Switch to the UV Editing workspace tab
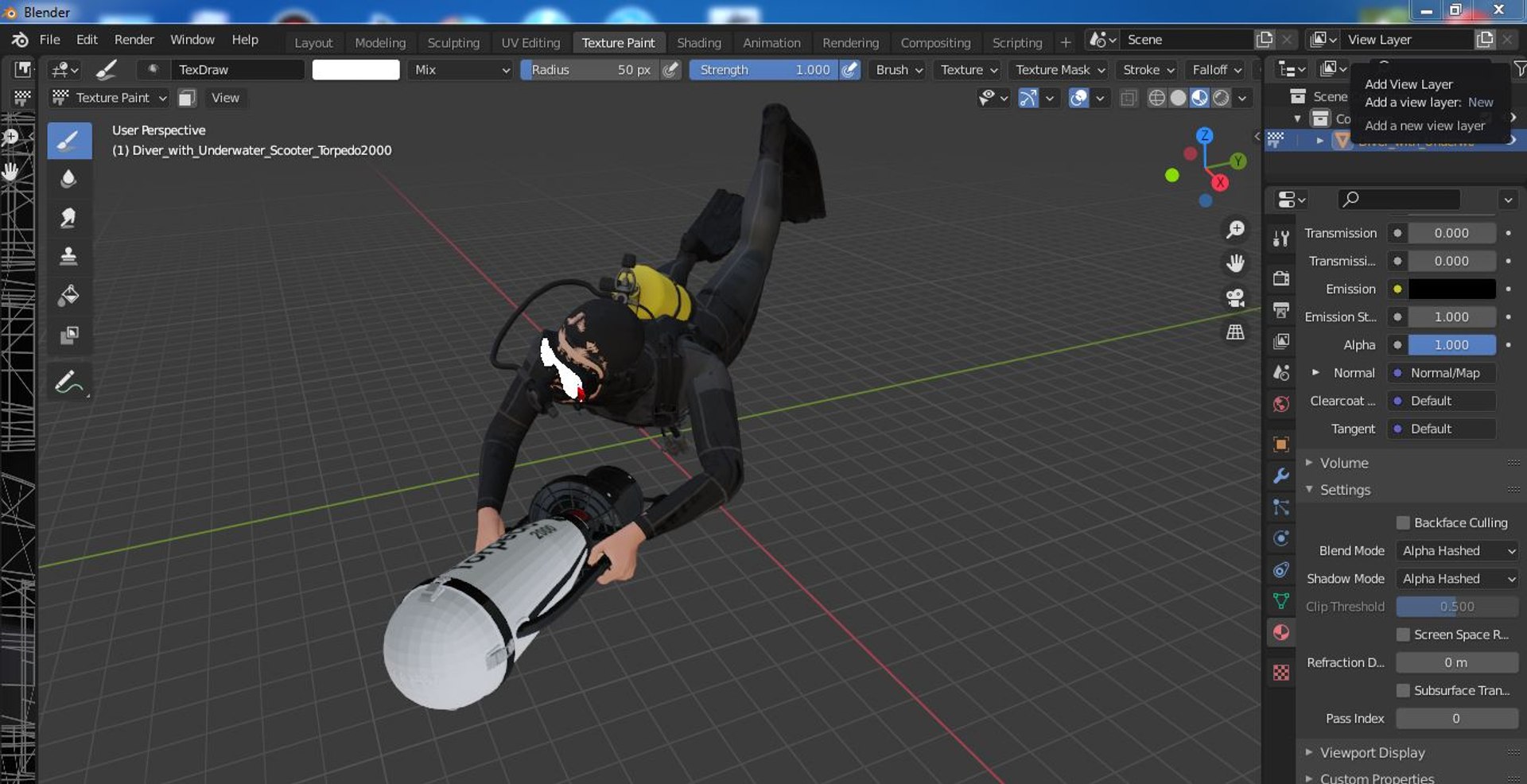The height and width of the screenshot is (784, 1527). pos(530,43)
